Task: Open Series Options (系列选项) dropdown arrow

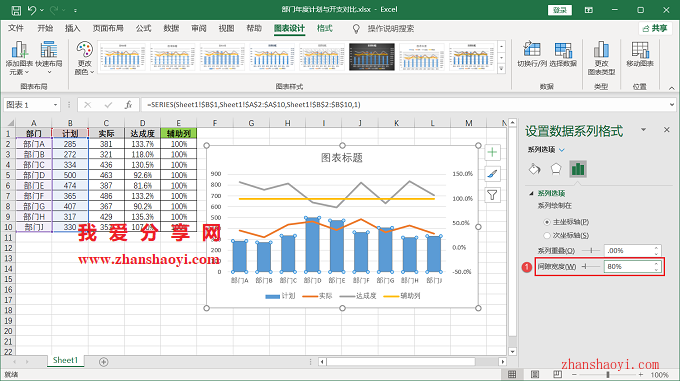Action: coord(562,150)
